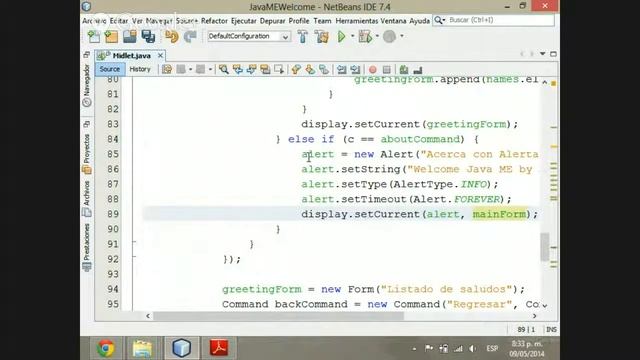Click the Profile Project round icon
The height and width of the screenshot is (360, 640).
[x=389, y=37]
